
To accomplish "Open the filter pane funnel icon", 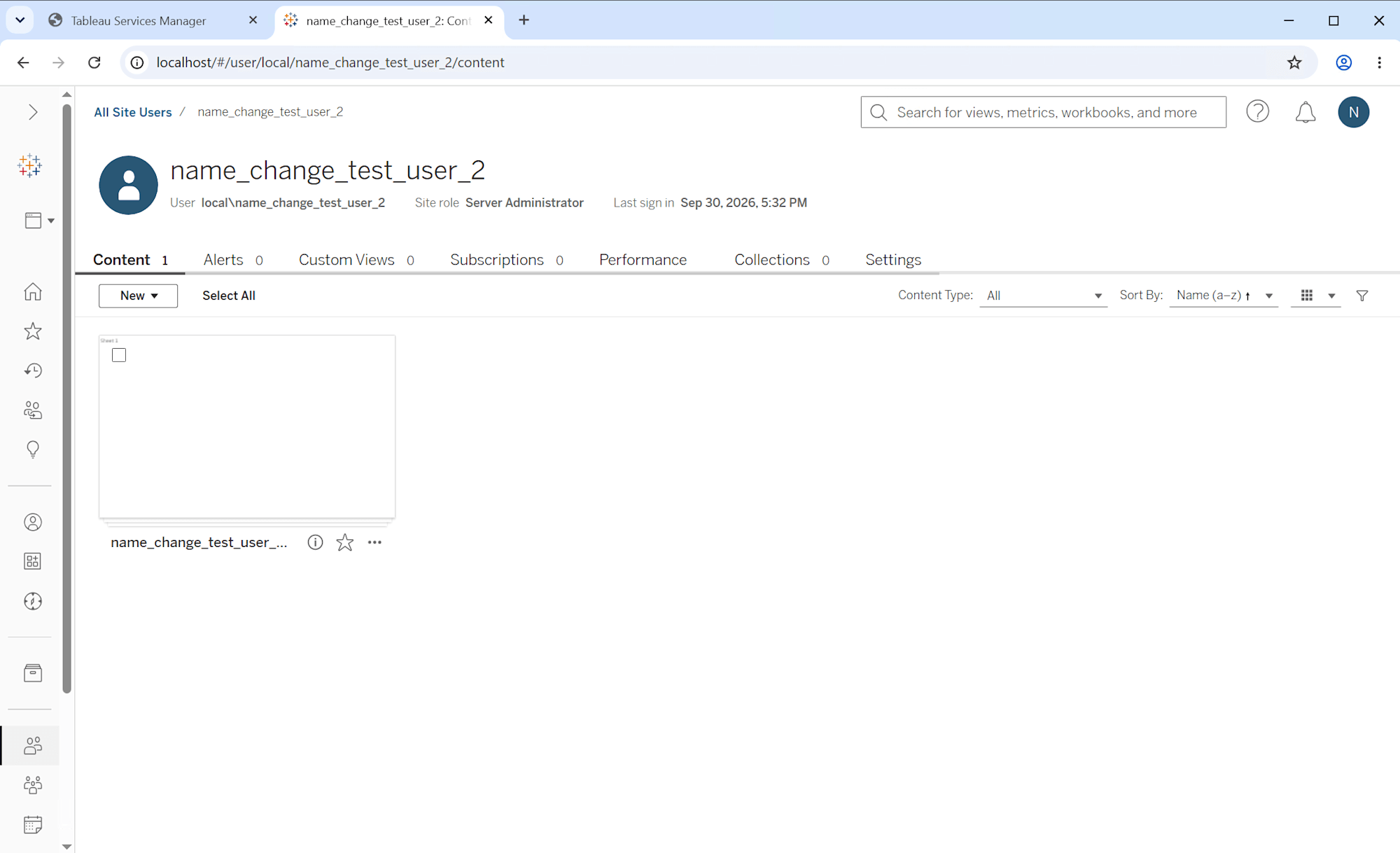I will (1362, 296).
